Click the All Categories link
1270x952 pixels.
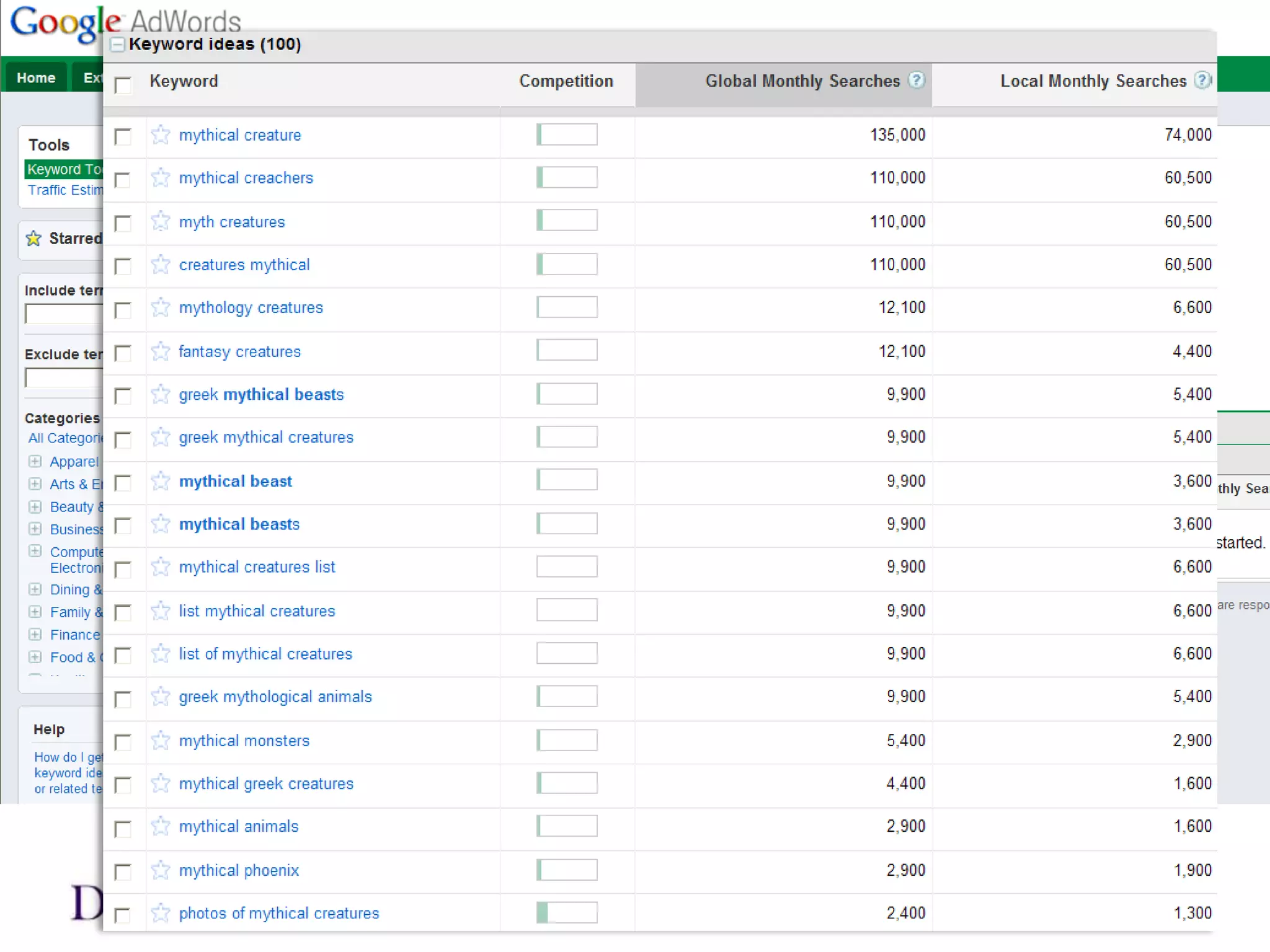65,438
